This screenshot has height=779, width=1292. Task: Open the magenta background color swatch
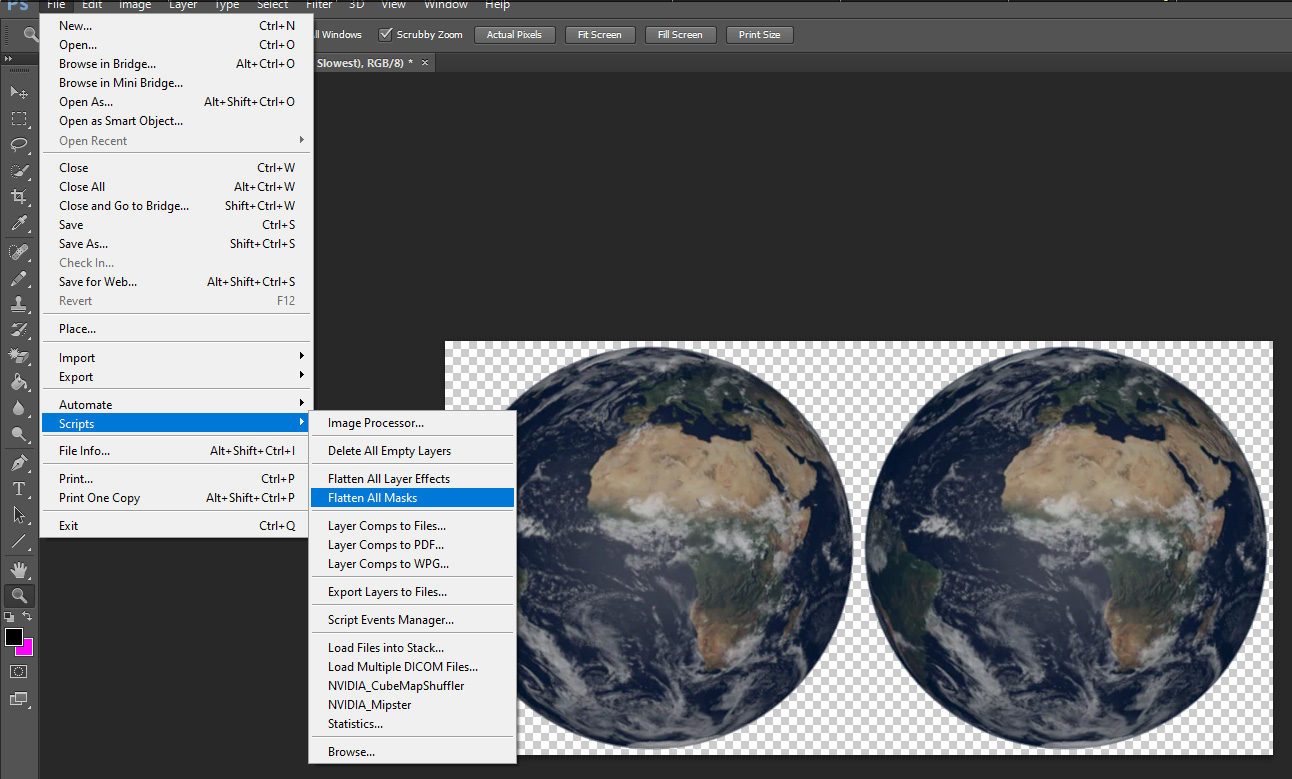click(x=26, y=650)
